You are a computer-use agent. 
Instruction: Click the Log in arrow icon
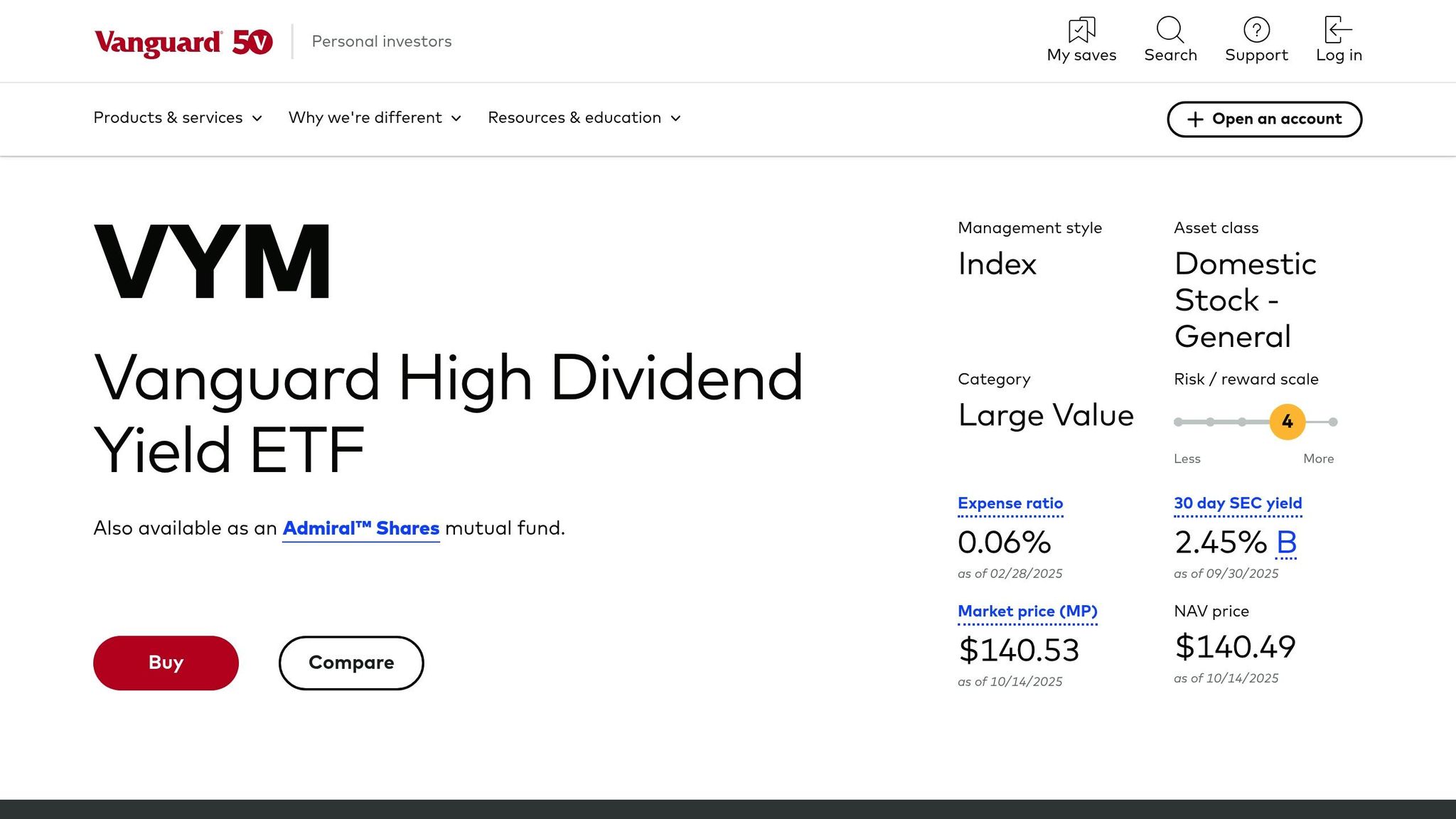[x=1339, y=30]
